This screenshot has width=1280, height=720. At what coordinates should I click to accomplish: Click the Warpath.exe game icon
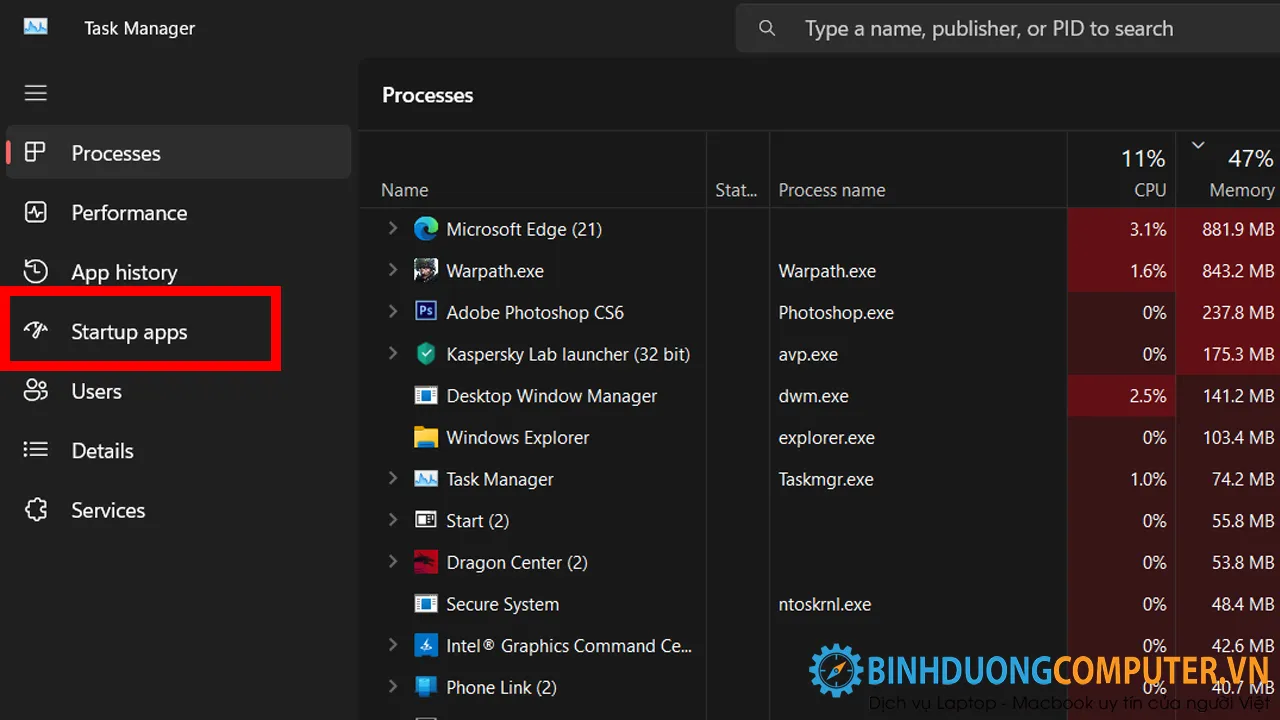[x=426, y=271]
